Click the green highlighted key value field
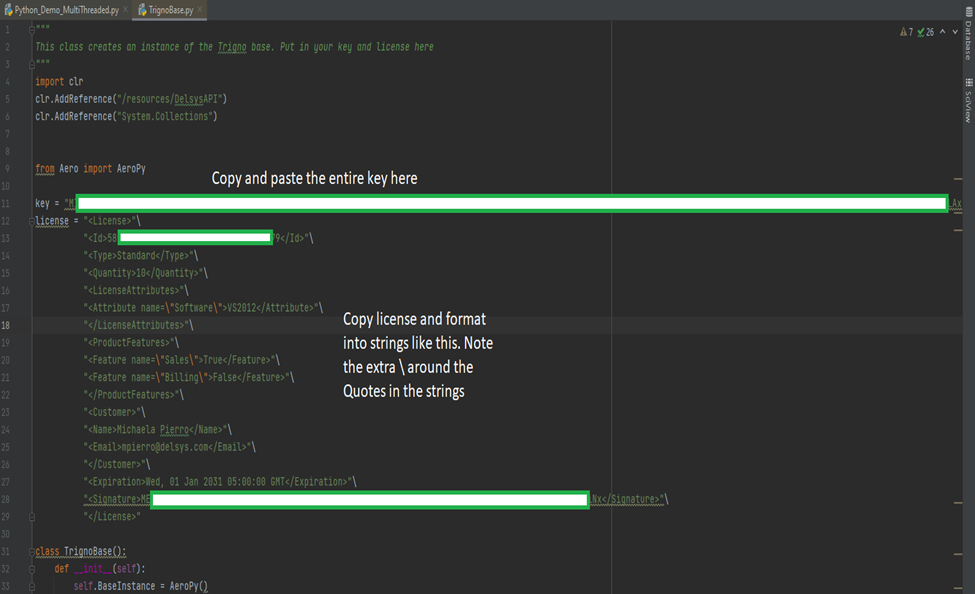This screenshot has height=594, width=975. (500, 202)
